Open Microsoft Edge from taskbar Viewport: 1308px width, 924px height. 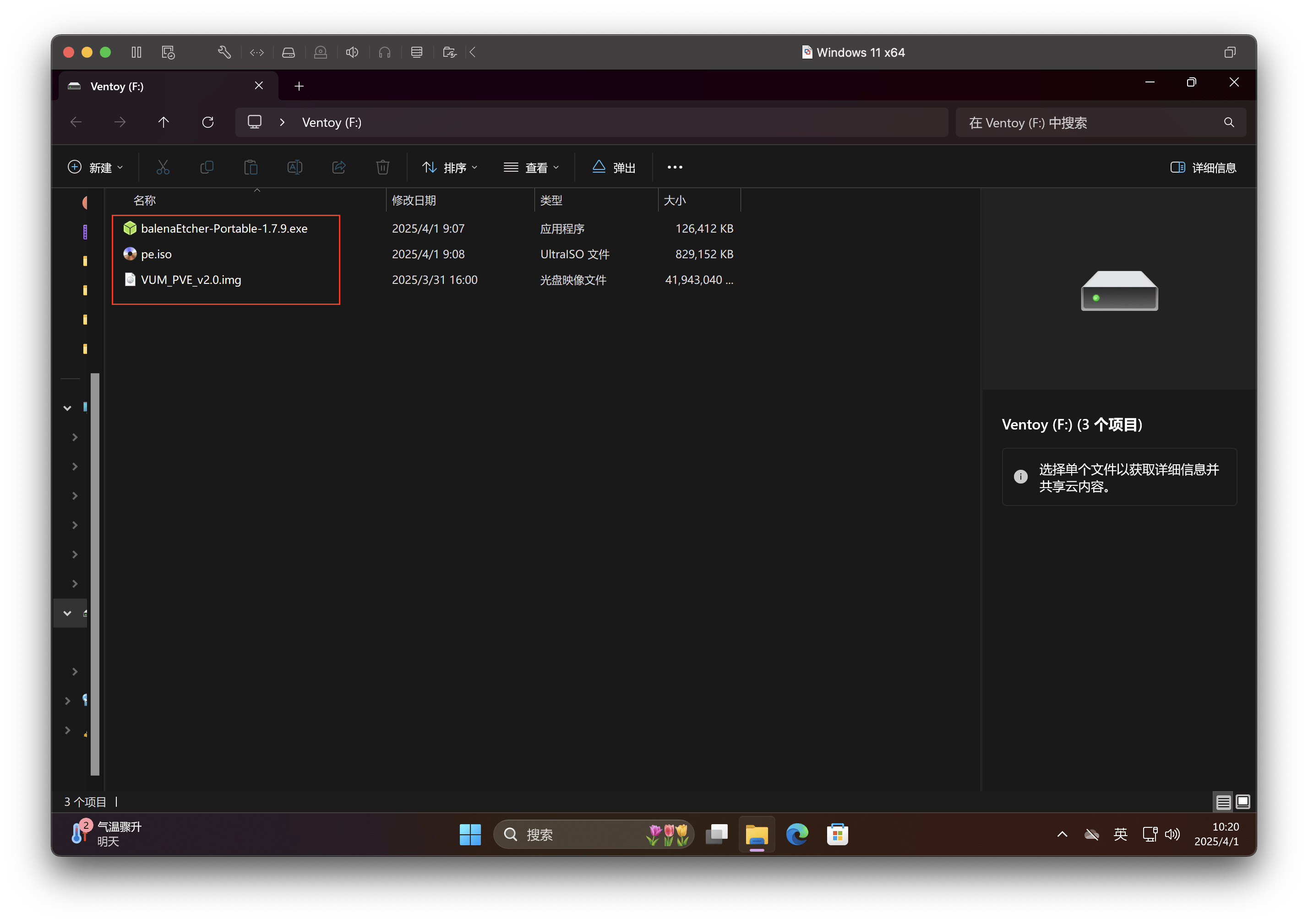point(797,835)
